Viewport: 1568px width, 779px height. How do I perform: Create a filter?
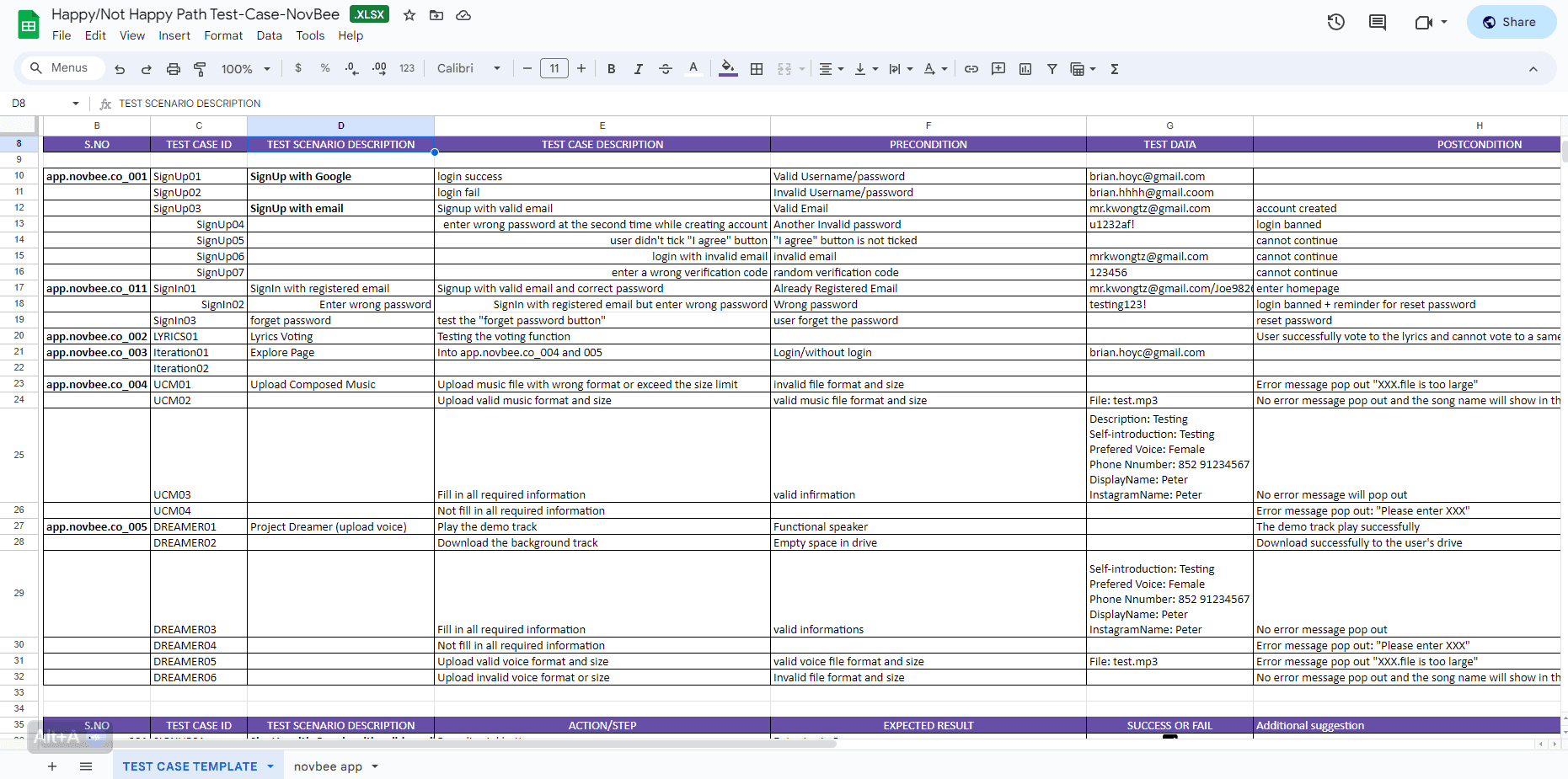point(1052,69)
